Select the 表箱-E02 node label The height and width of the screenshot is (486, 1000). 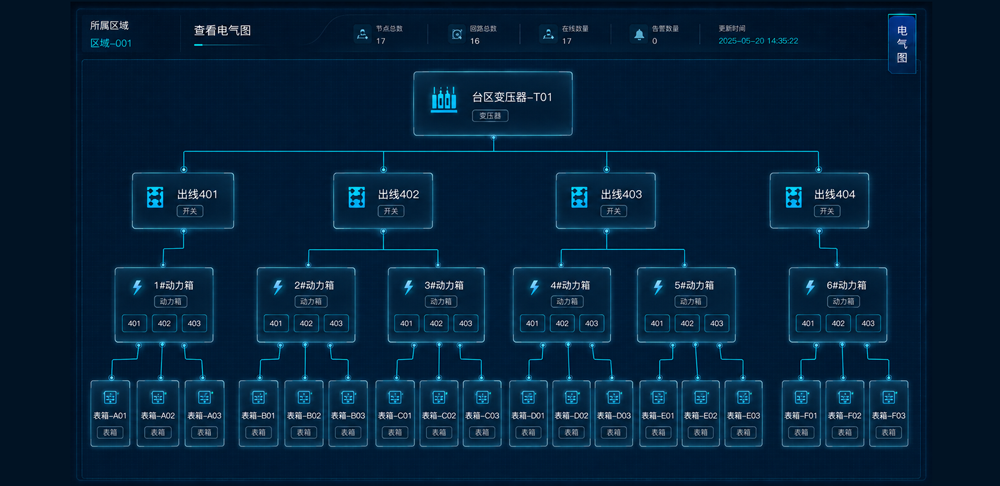[x=701, y=416]
